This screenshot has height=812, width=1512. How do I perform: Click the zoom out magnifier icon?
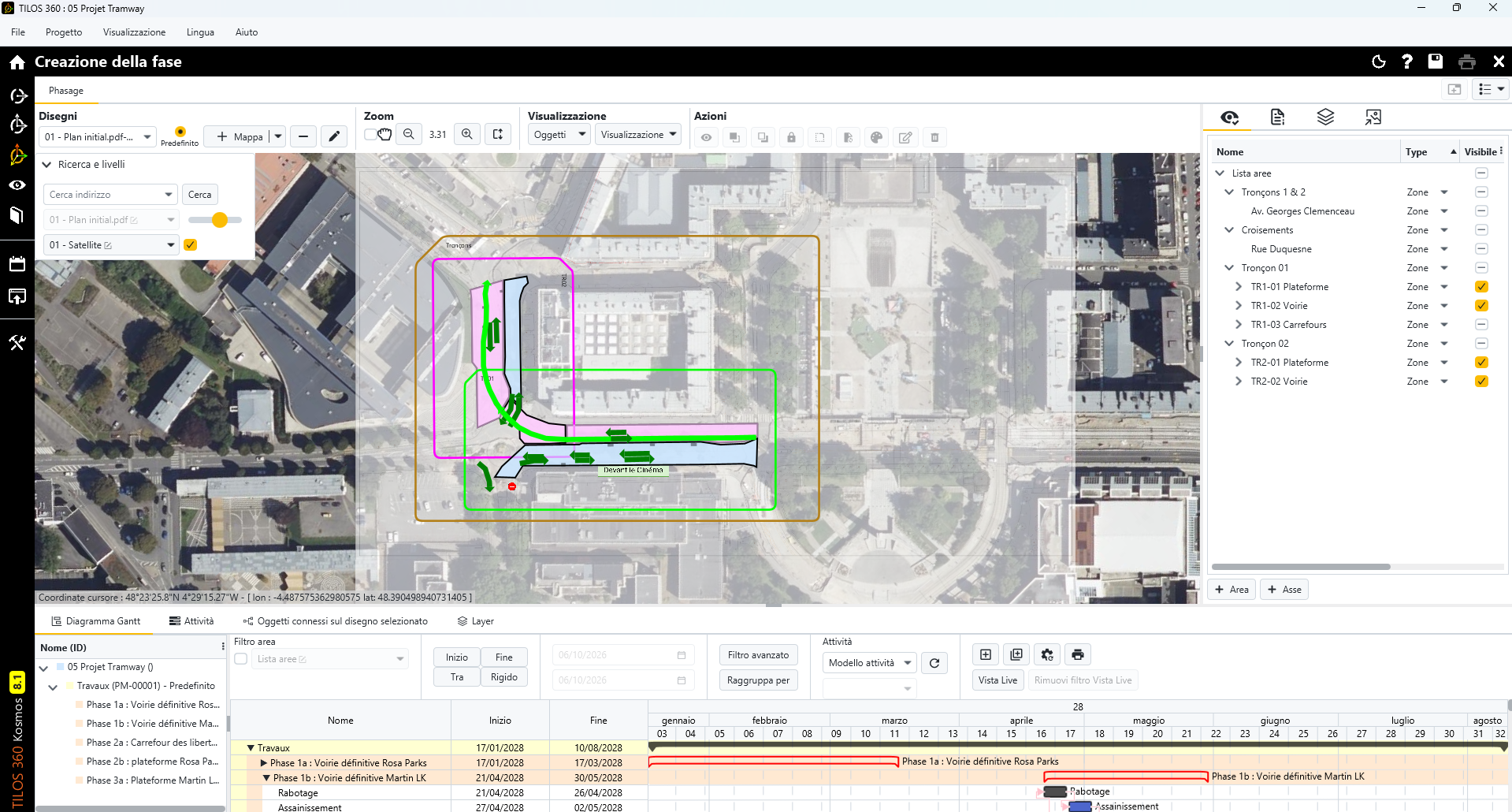(409, 135)
